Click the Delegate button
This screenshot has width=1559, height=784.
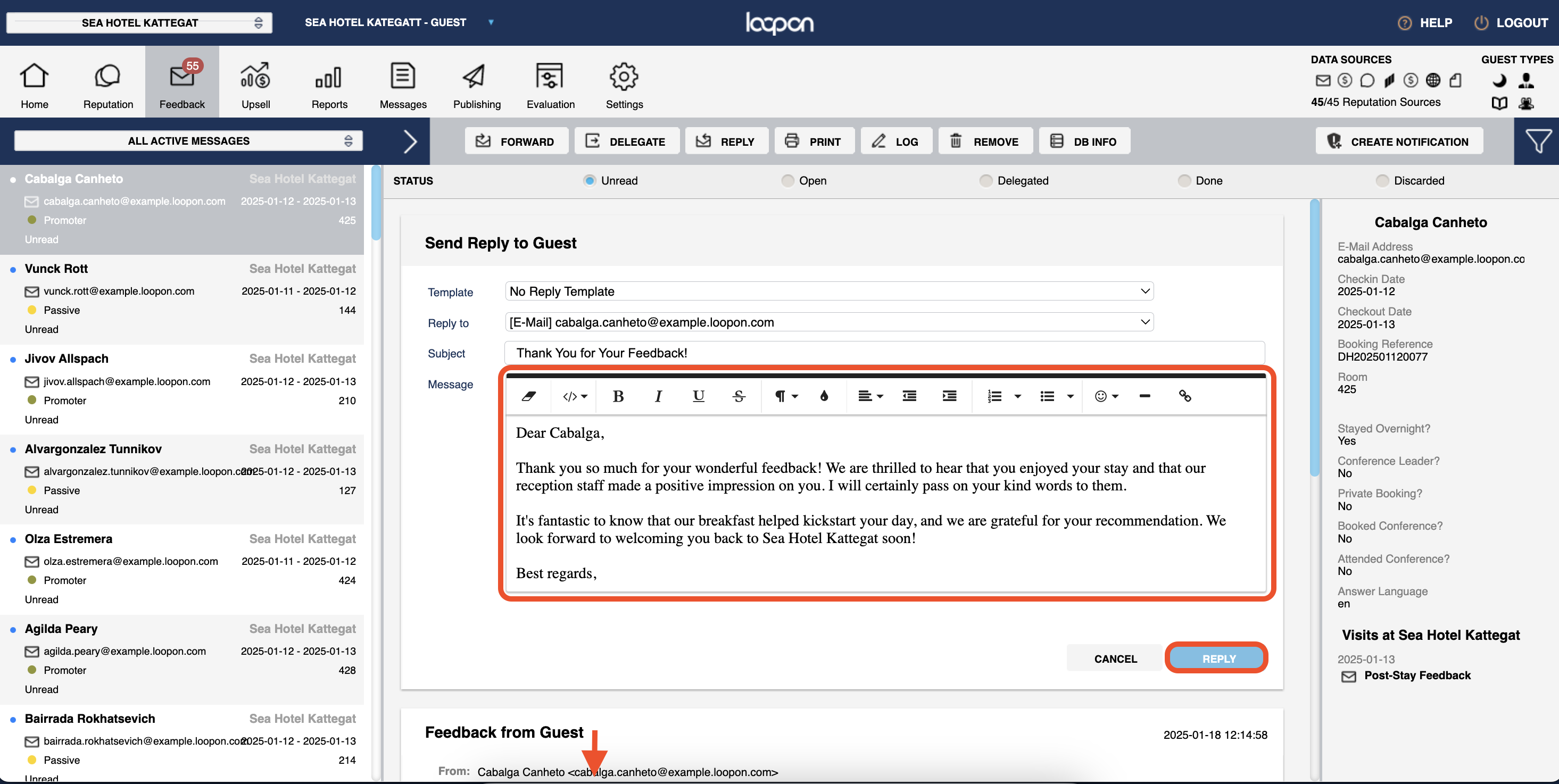tap(626, 141)
